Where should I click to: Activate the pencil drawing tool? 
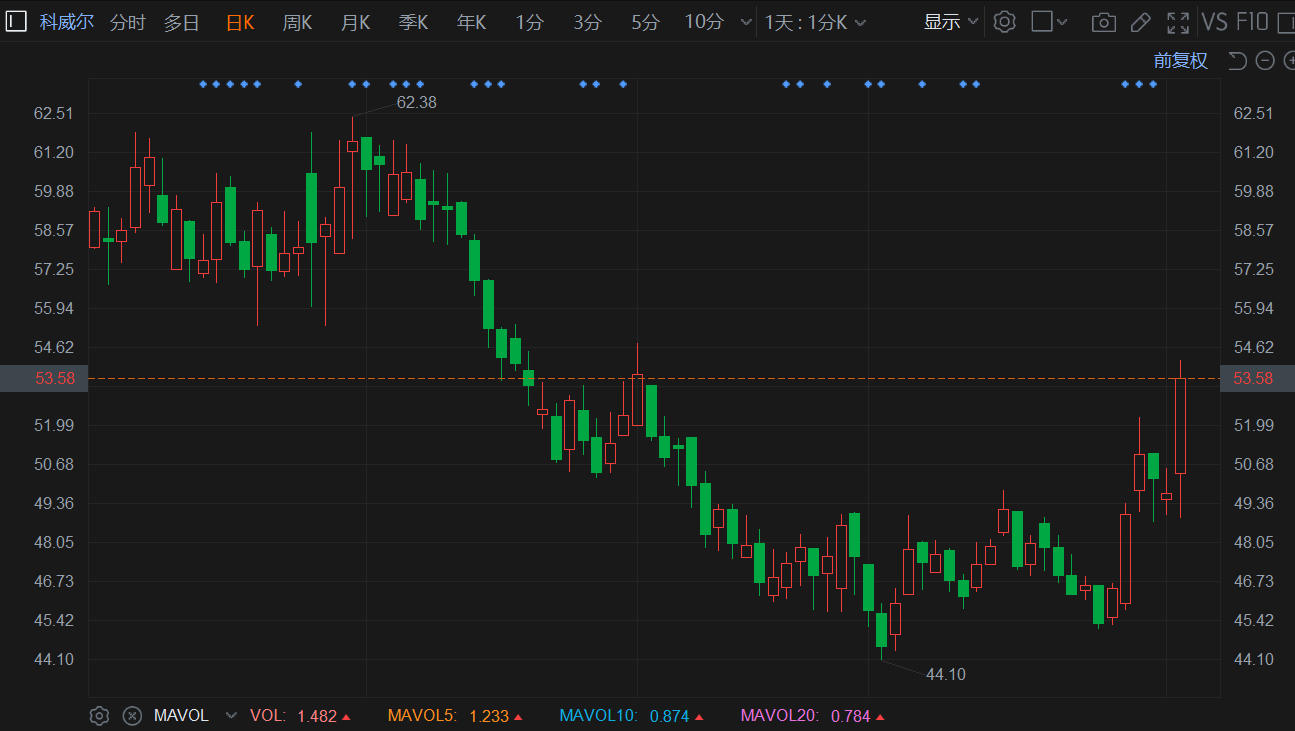(x=1140, y=22)
